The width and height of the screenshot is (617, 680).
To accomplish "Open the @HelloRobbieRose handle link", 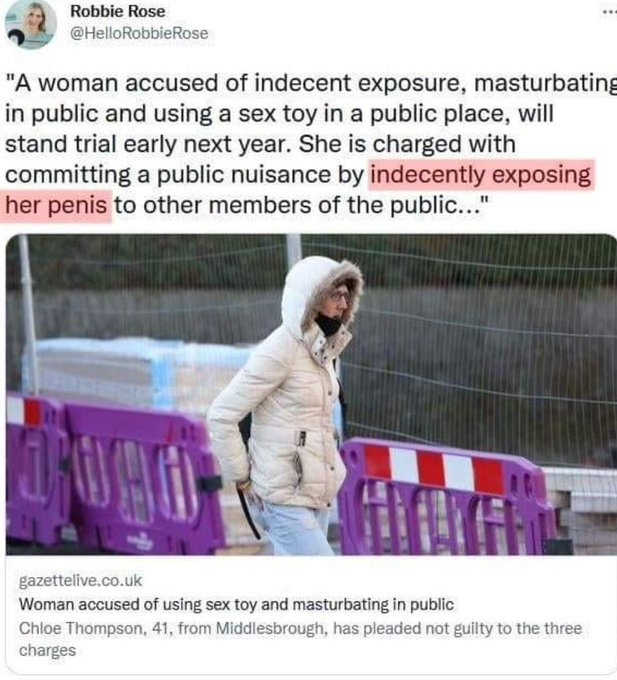I will (139, 33).
